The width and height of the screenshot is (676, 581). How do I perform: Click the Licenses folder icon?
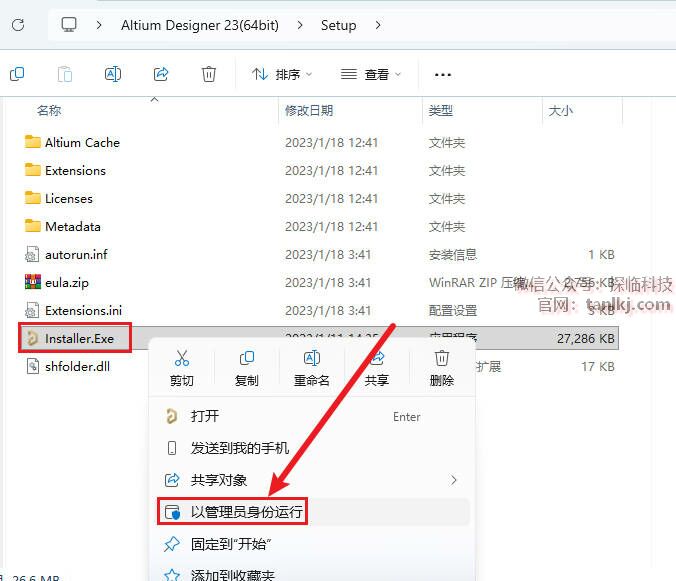click(x=33, y=198)
